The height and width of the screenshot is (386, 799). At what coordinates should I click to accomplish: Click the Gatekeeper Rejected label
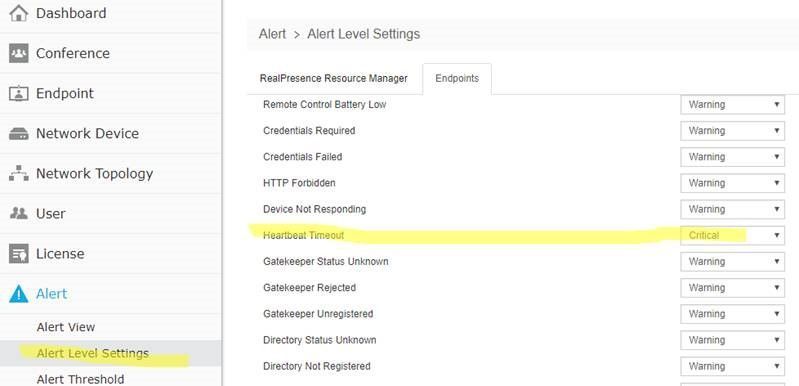(x=309, y=288)
